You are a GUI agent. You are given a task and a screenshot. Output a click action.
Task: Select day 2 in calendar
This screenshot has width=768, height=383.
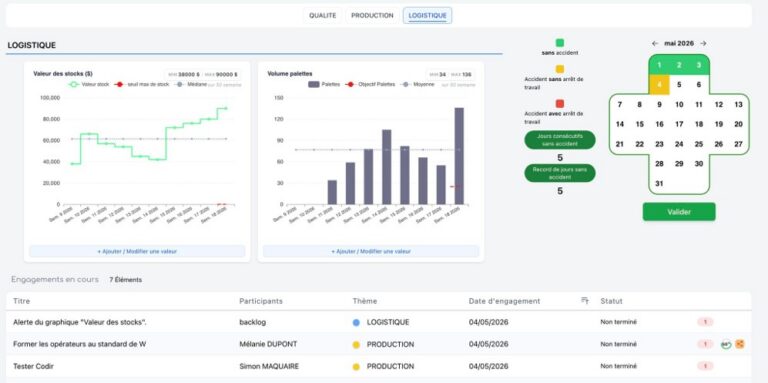pyautogui.click(x=679, y=65)
